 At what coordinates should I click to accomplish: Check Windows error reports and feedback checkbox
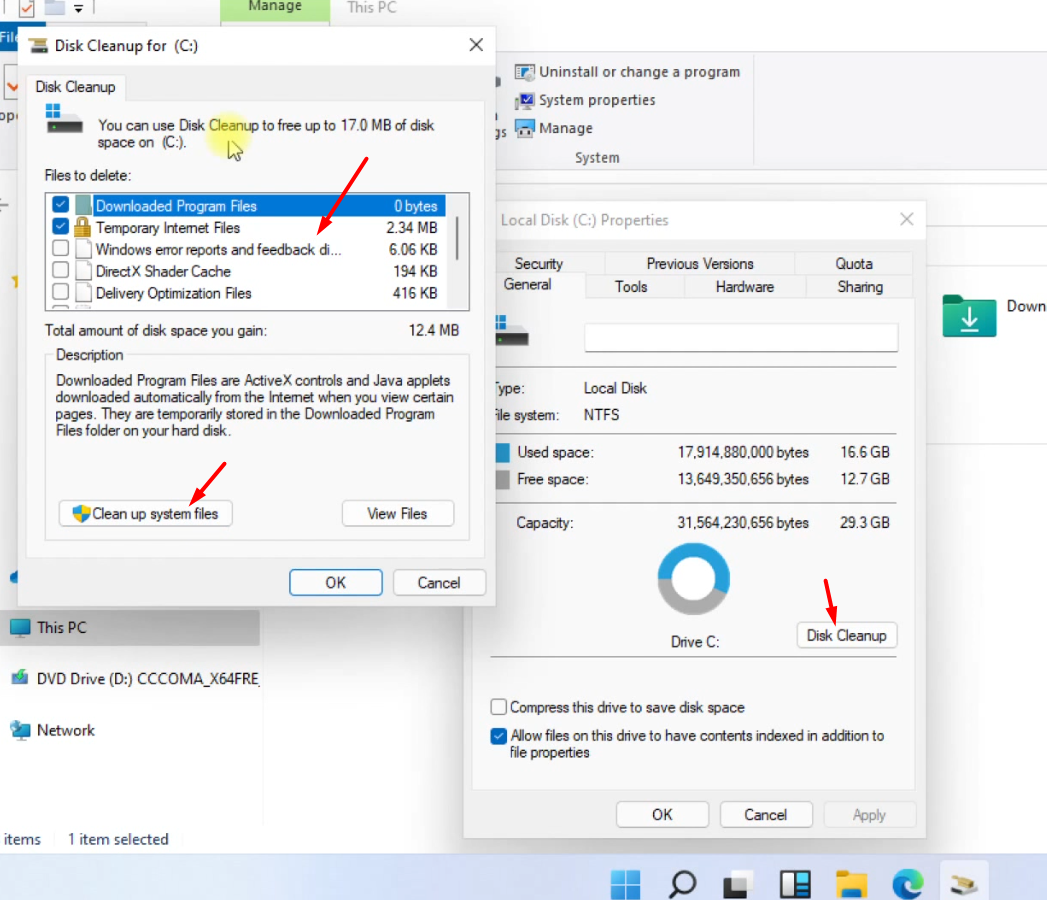pyautogui.click(x=60, y=248)
